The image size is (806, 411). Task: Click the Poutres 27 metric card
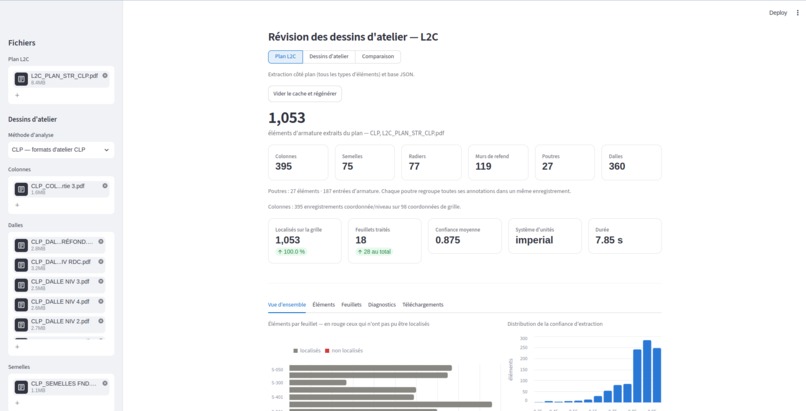click(565, 162)
